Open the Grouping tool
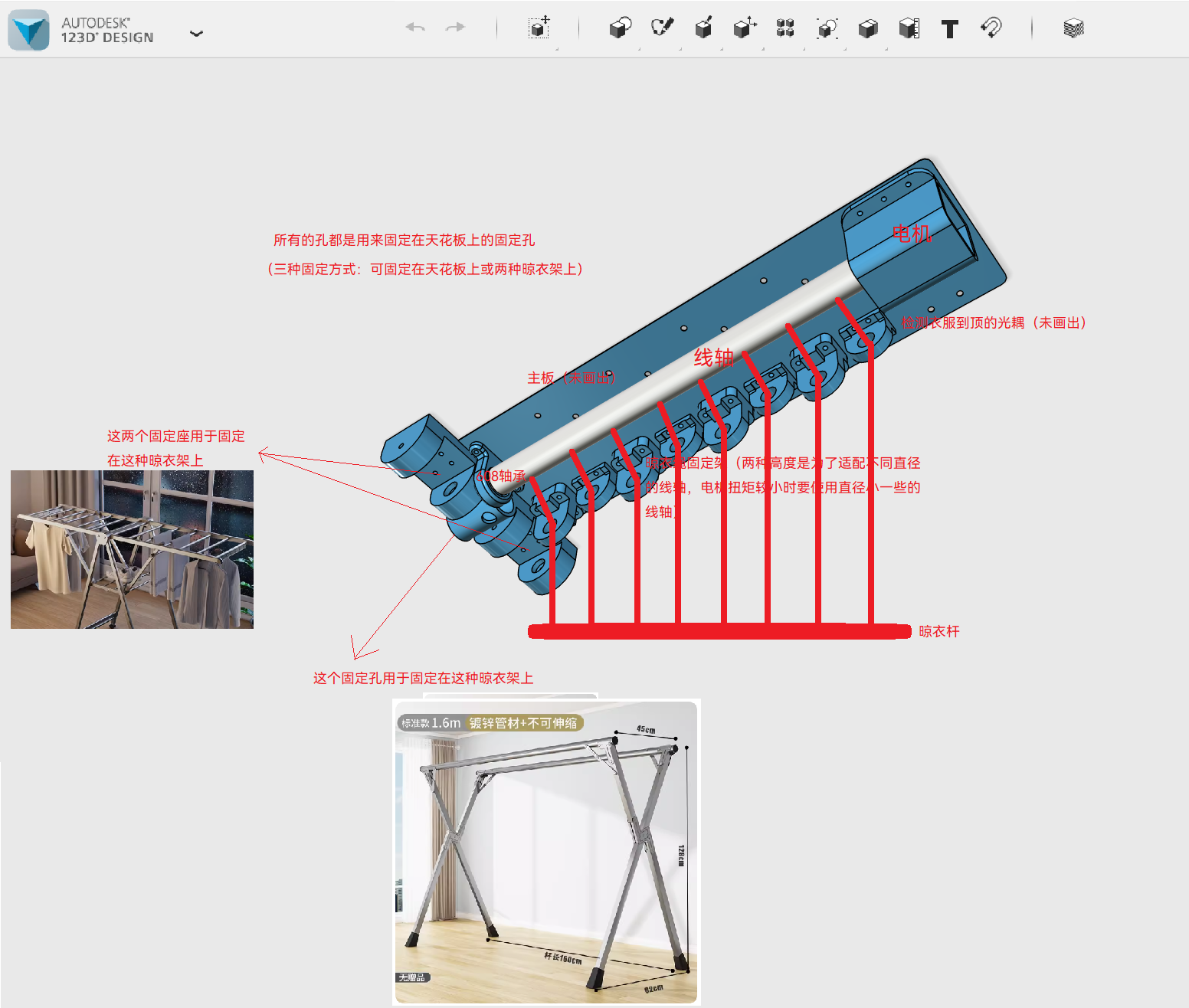 pos(827,28)
